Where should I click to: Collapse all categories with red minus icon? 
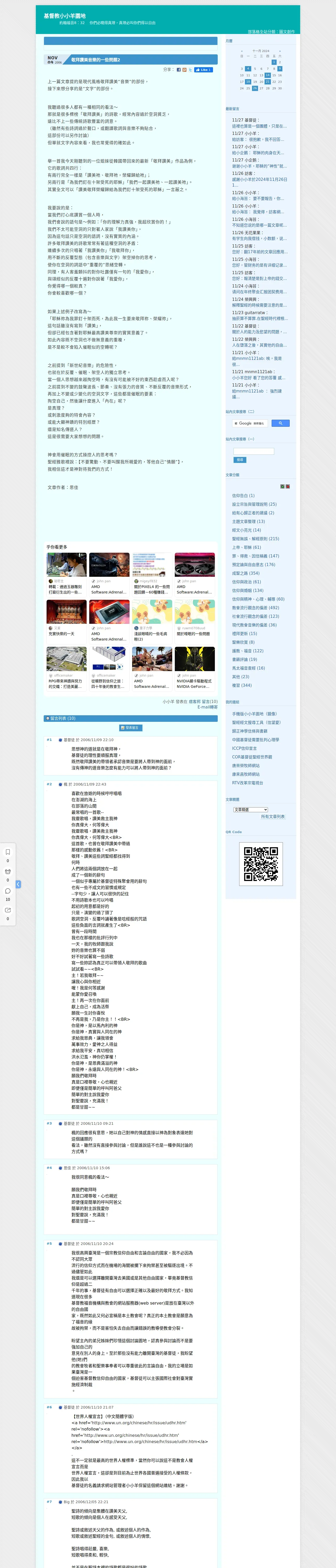point(288,486)
